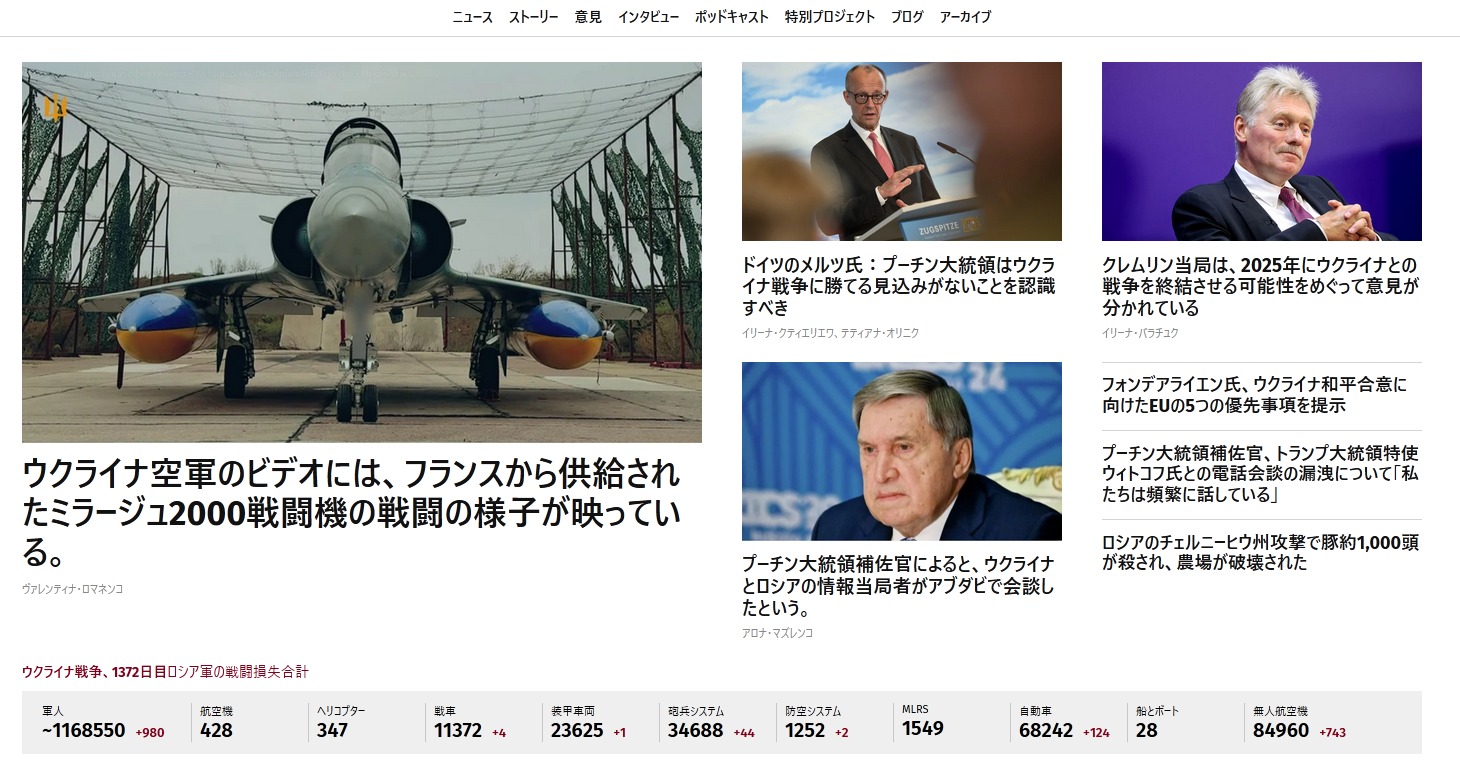Visit the ブログ section
This screenshot has width=1460, height=771.
click(907, 17)
